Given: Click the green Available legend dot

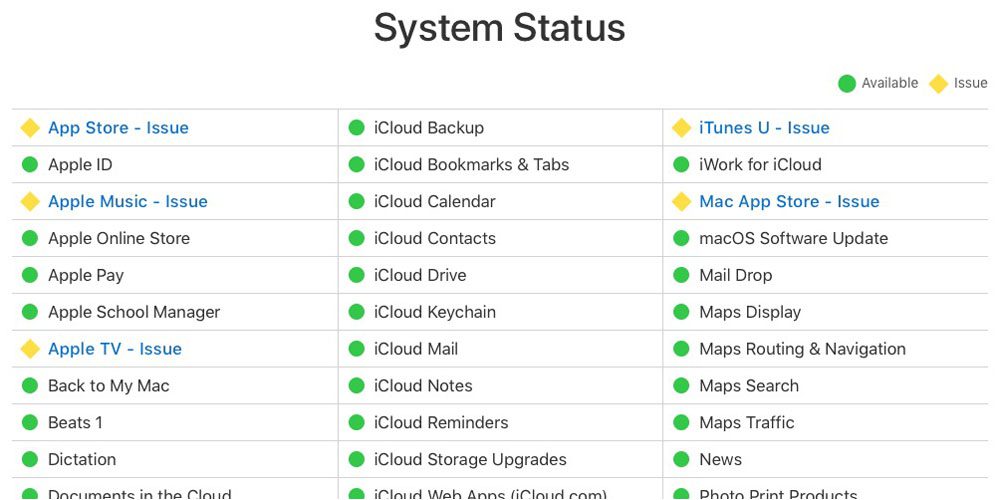Looking at the screenshot, I should [847, 84].
